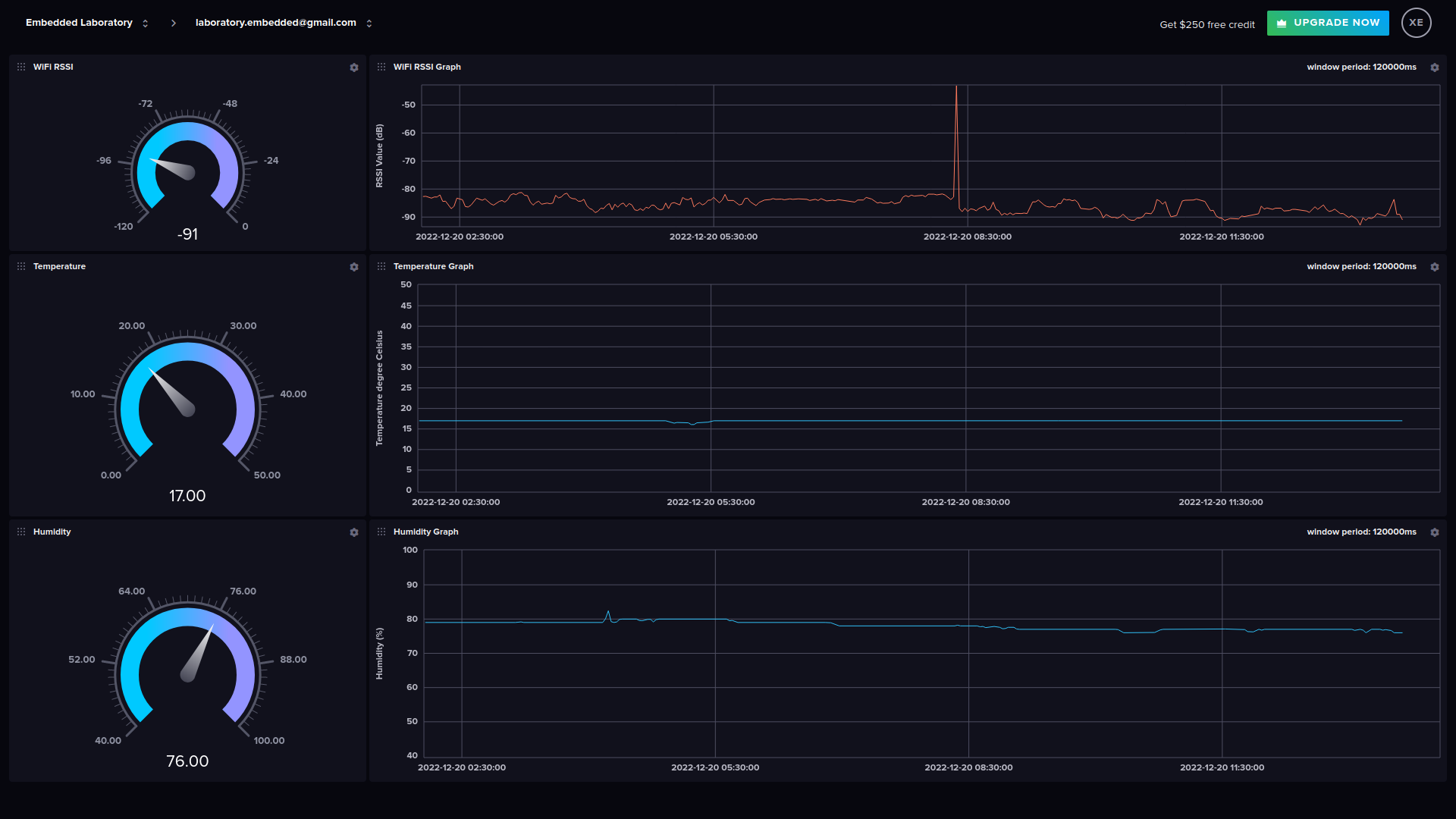Click the breadcrumb chevron separator
Viewport: 1456px width, 819px height.
pyautogui.click(x=174, y=23)
